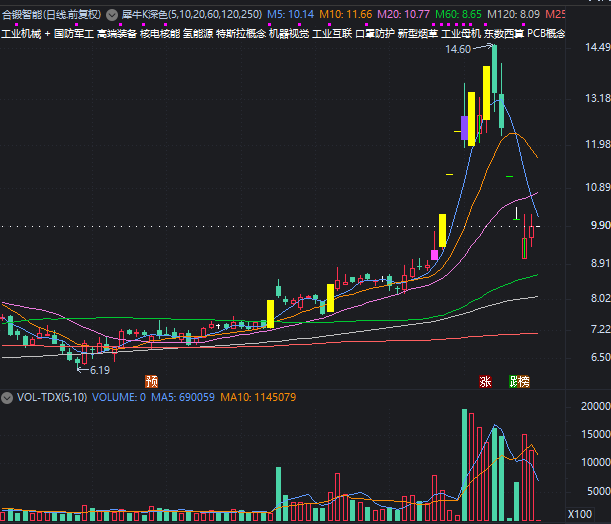
Task: Click the green 跌 marker icon
Action: (x=514, y=381)
